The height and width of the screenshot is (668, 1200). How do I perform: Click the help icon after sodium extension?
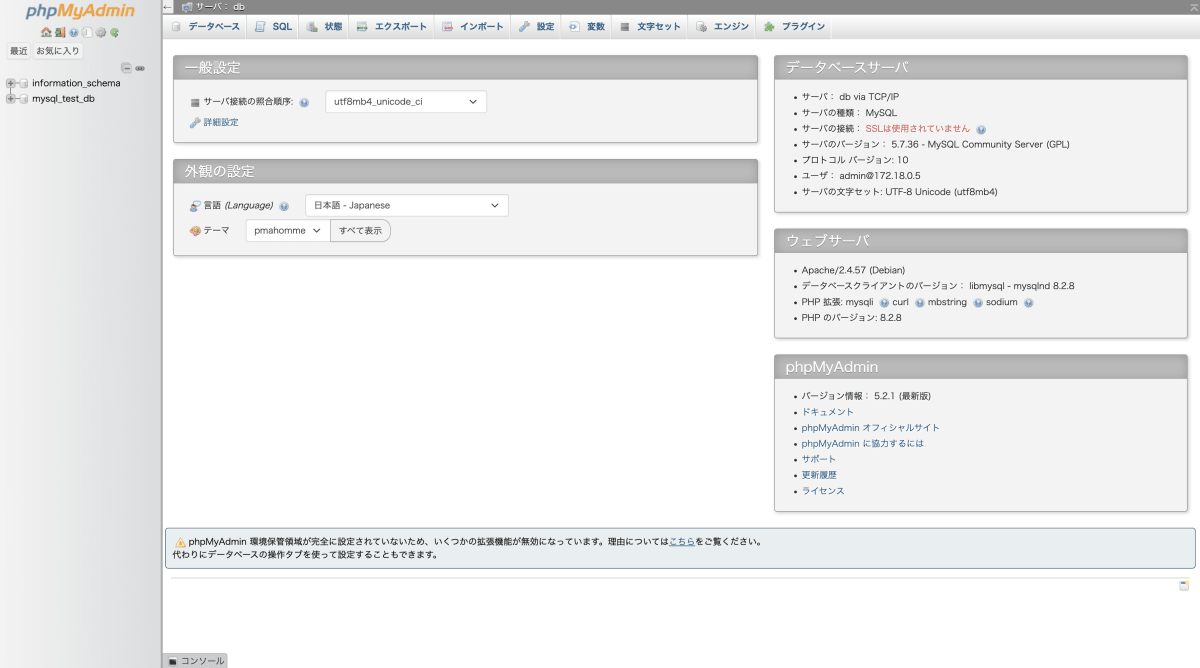coord(1028,302)
